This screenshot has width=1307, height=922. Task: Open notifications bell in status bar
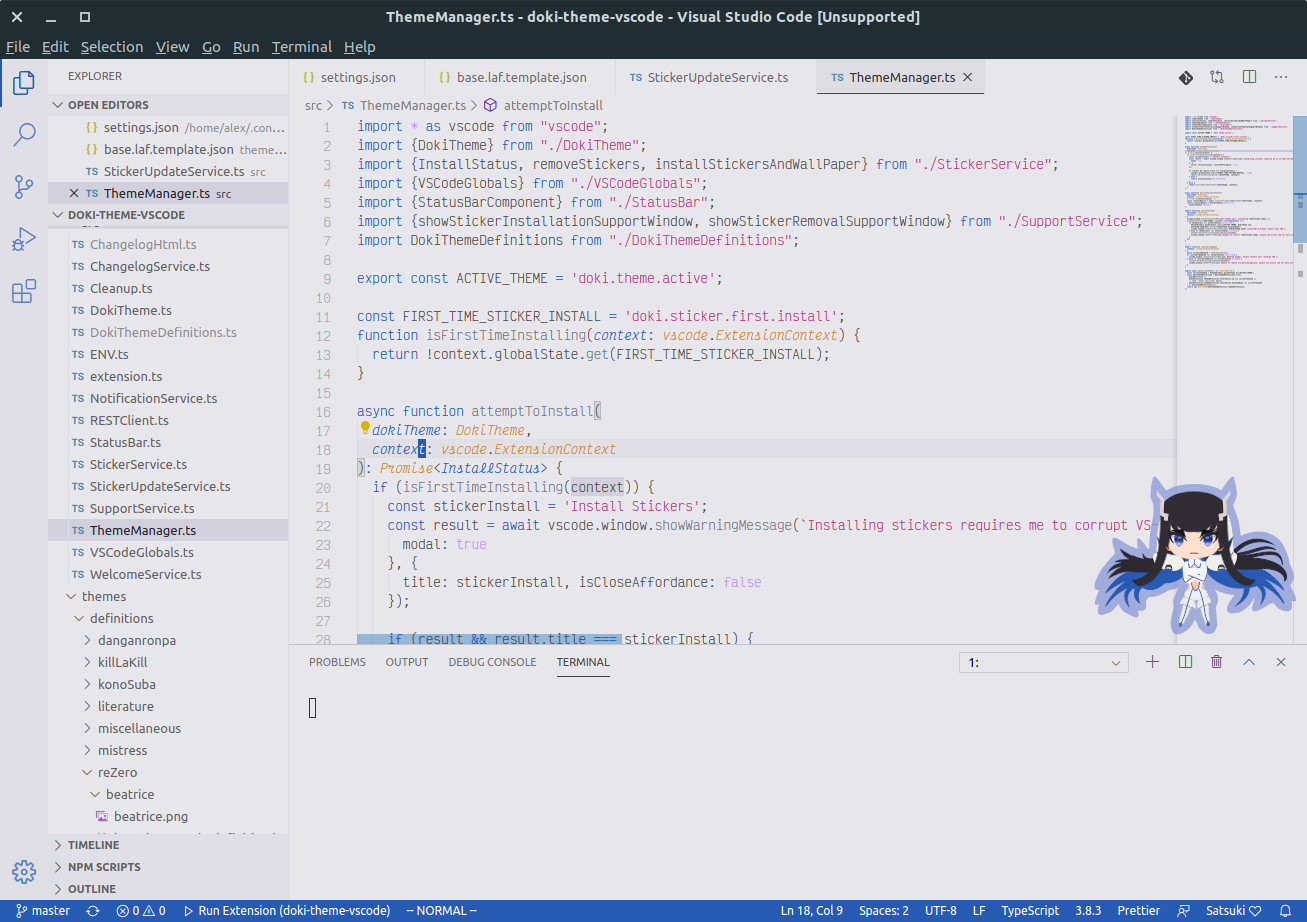1284,911
